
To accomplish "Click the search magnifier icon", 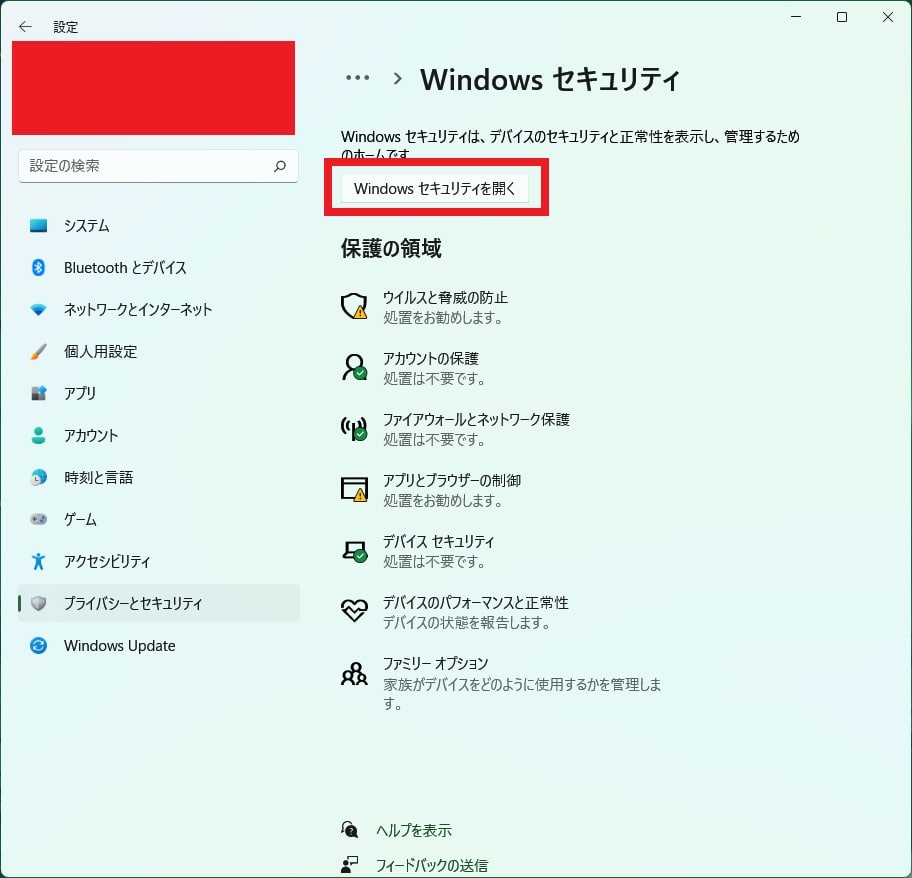I will tap(280, 166).
